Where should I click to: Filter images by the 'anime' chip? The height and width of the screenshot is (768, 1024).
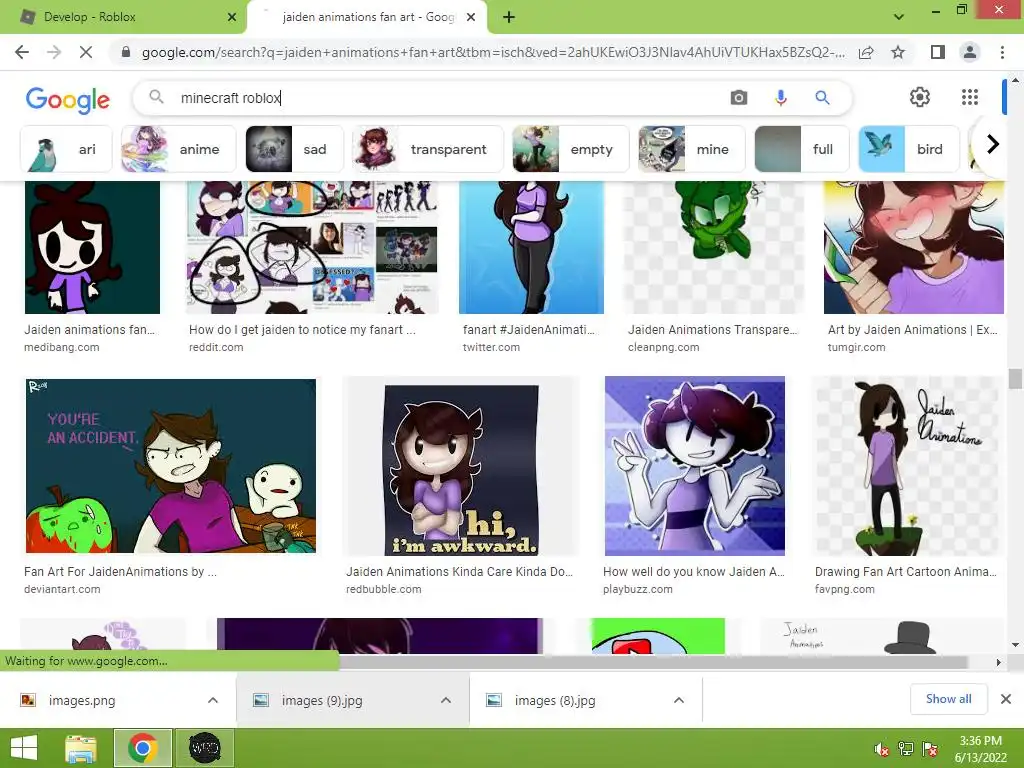[179, 149]
